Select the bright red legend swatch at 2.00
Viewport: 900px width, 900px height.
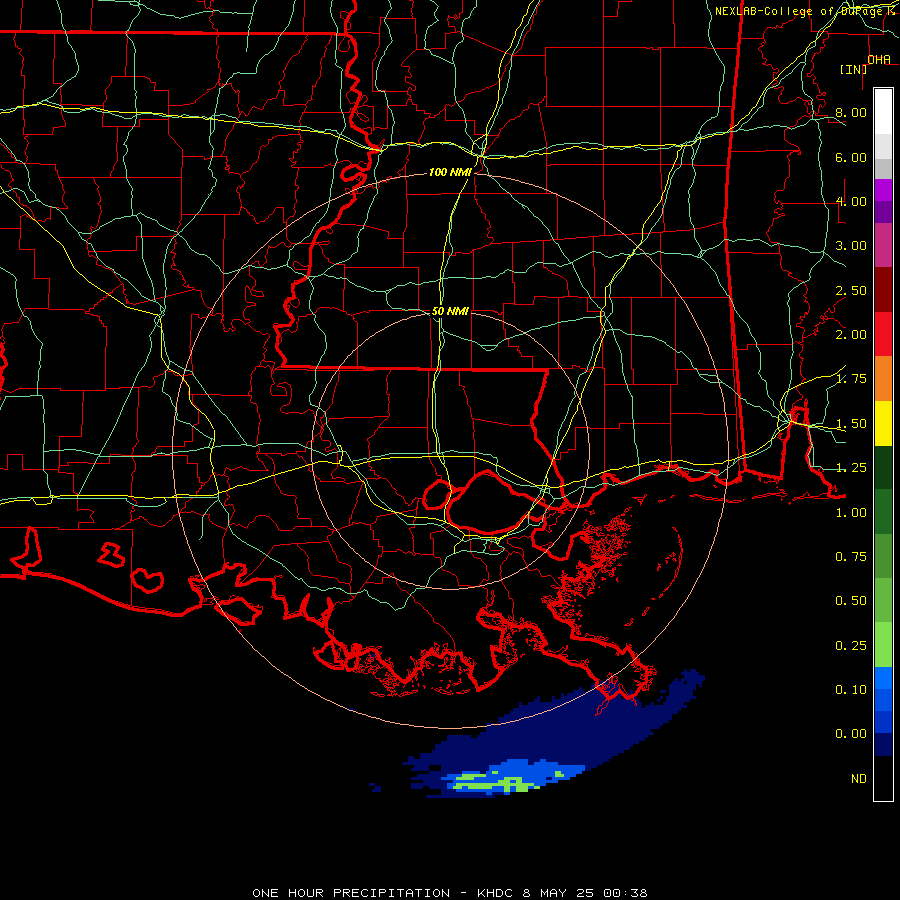coord(883,334)
